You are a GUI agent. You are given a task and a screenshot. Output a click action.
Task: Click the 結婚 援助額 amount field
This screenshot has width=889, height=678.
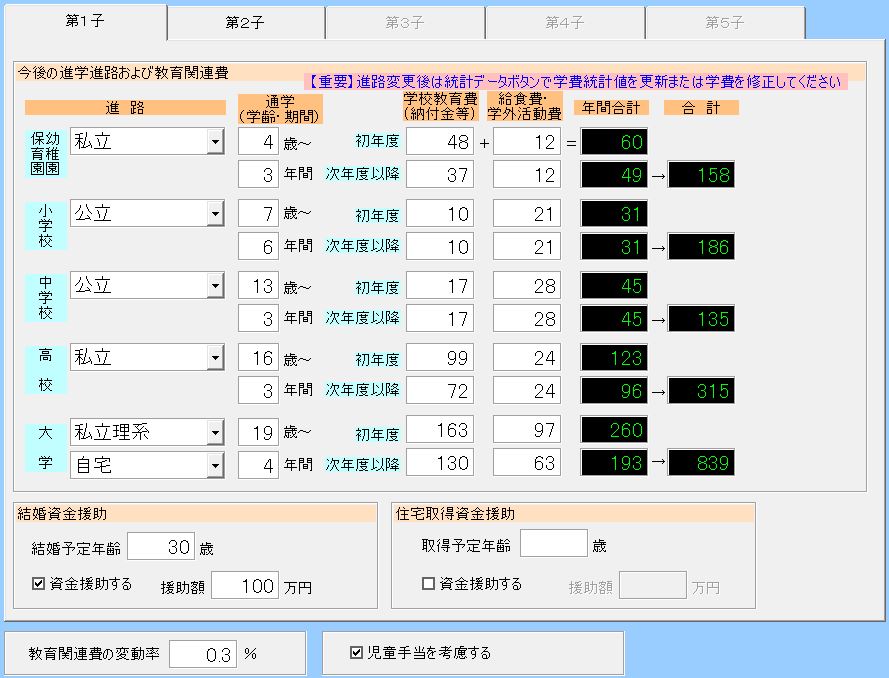pos(245,586)
